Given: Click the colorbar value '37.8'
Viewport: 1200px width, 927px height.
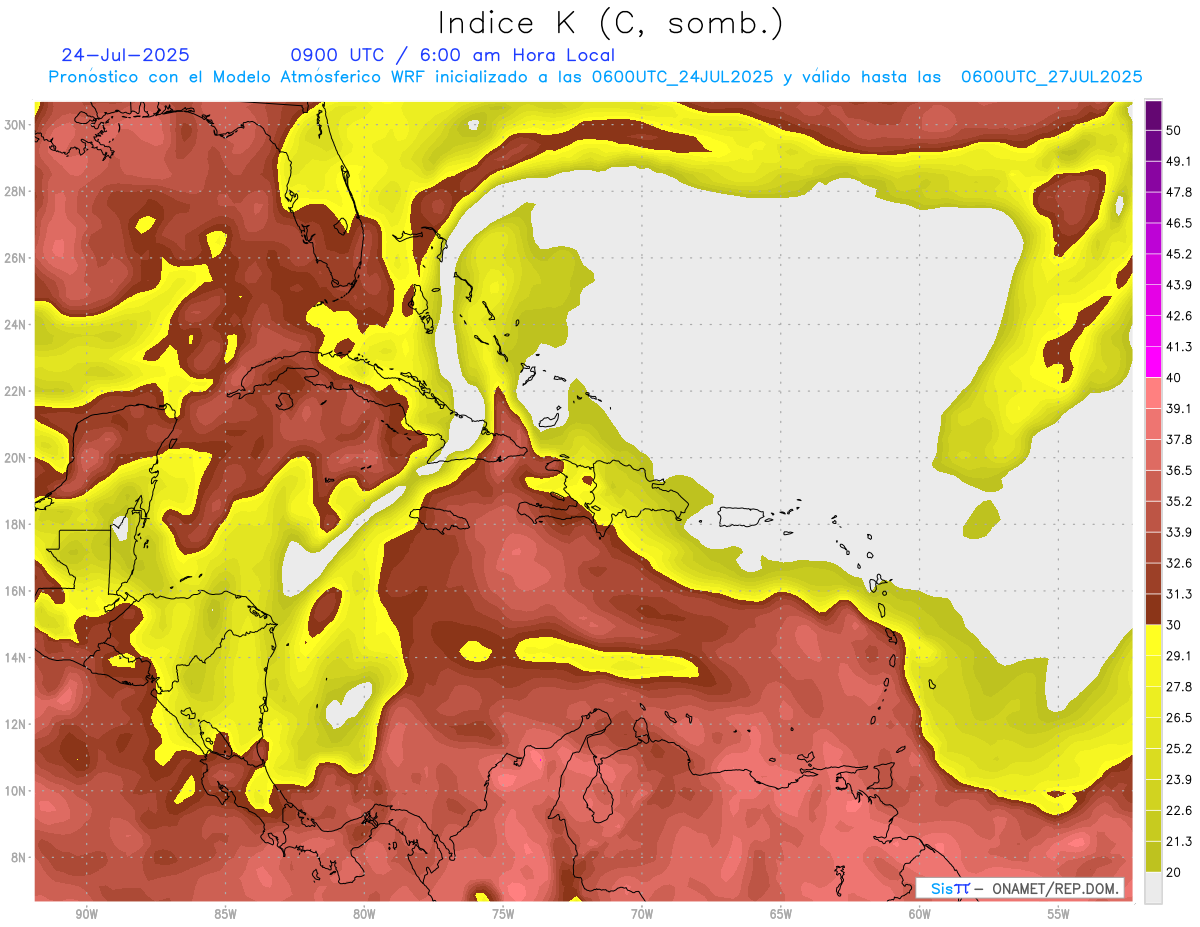Looking at the screenshot, I should [x=1179, y=439].
